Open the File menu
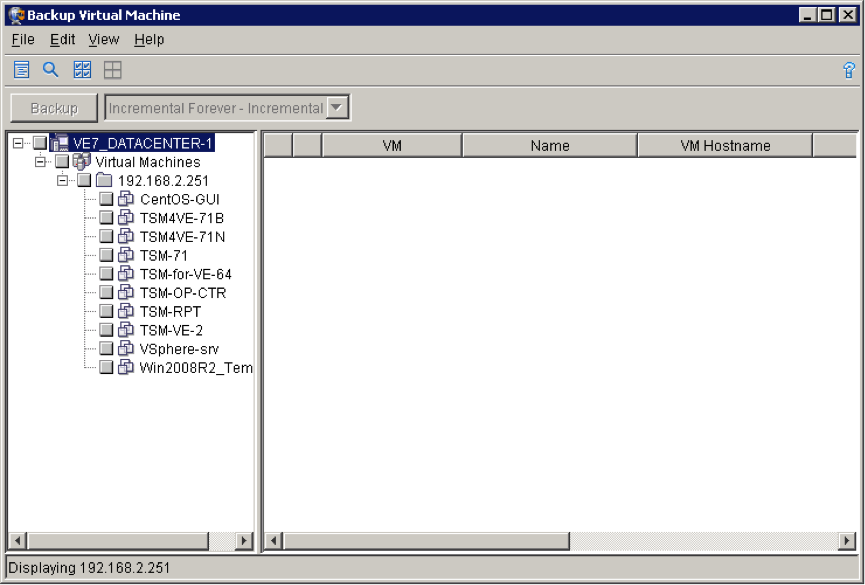The image size is (865, 585). (22, 40)
